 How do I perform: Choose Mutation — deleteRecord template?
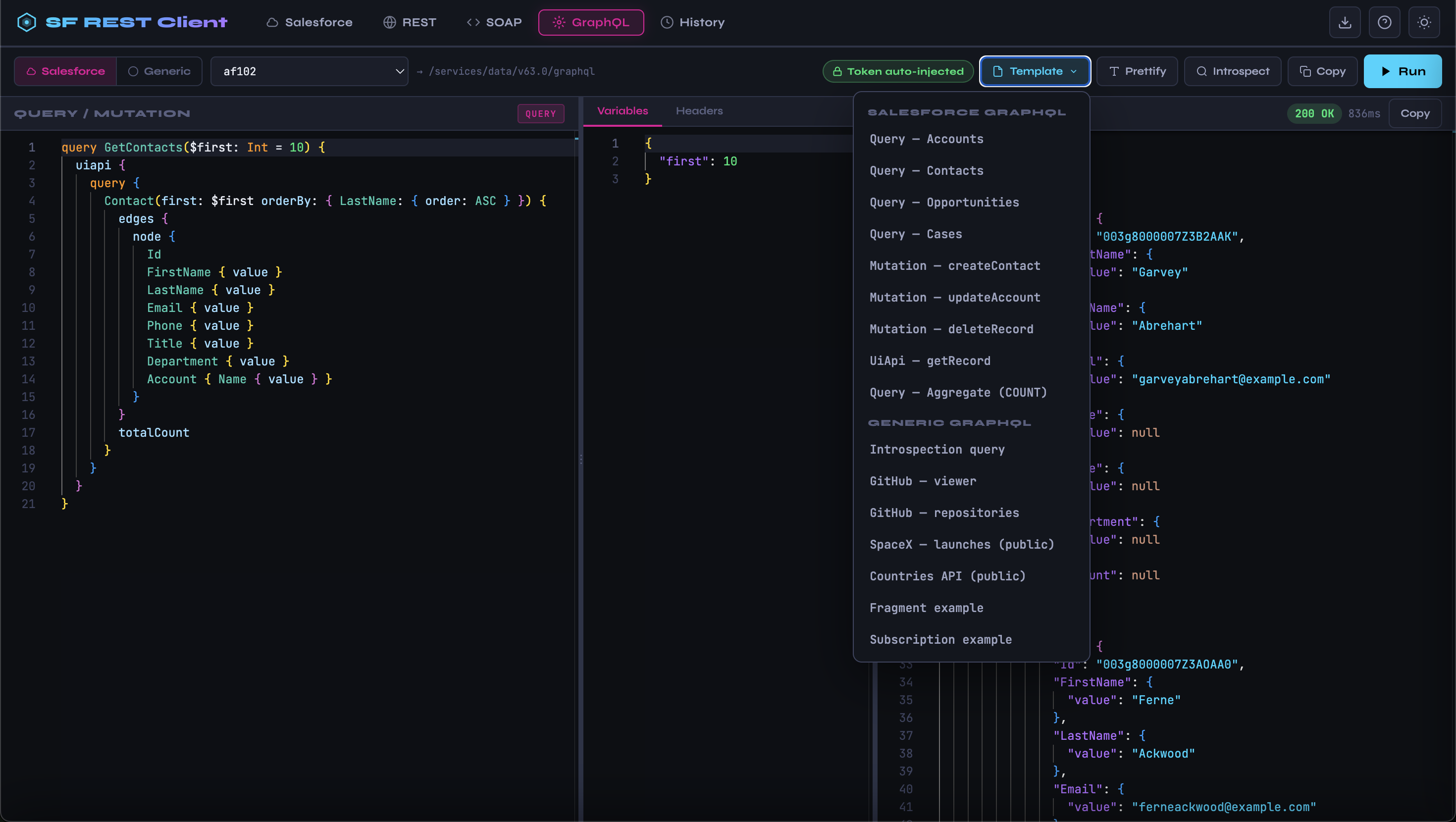point(971,329)
